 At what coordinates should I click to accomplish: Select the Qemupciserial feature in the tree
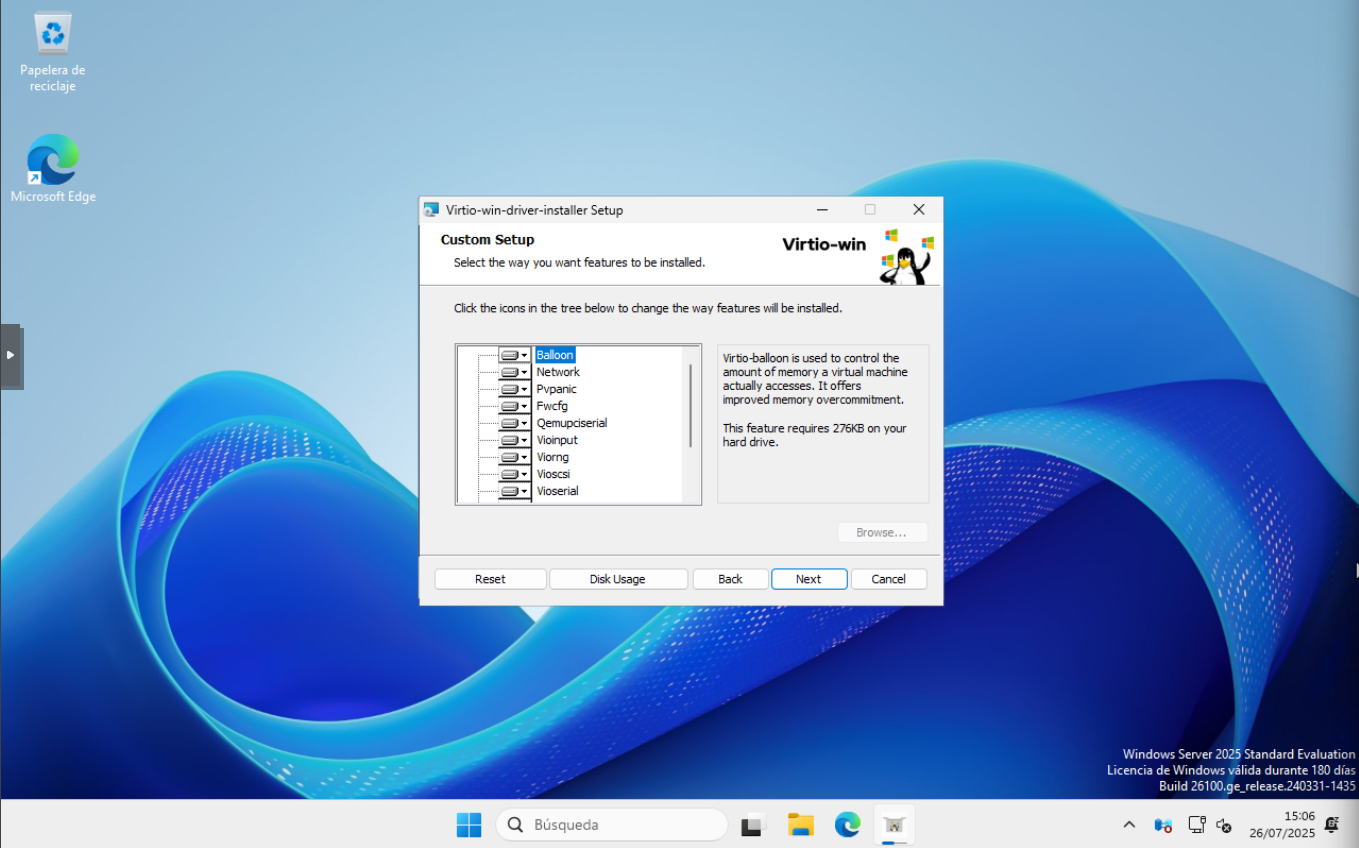tap(571, 423)
